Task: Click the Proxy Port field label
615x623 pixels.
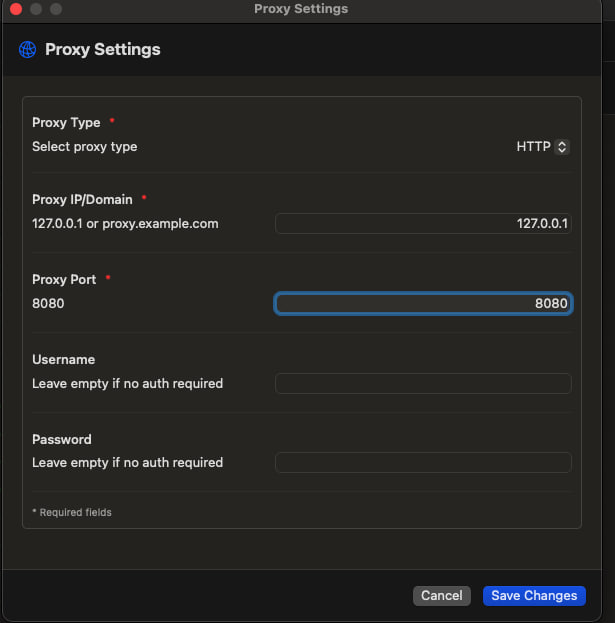Action: tap(64, 279)
